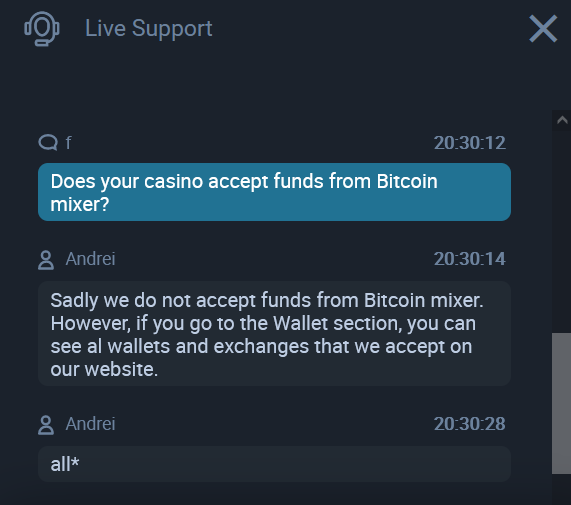
Task: Click the chat bubble icon beside user f
Action: tap(48, 142)
